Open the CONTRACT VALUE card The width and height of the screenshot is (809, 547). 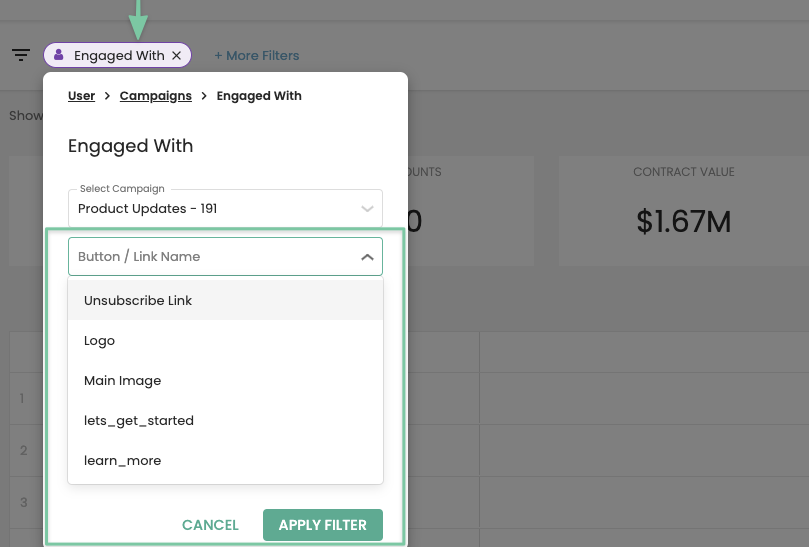pyautogui.click(x=684, y=211)
